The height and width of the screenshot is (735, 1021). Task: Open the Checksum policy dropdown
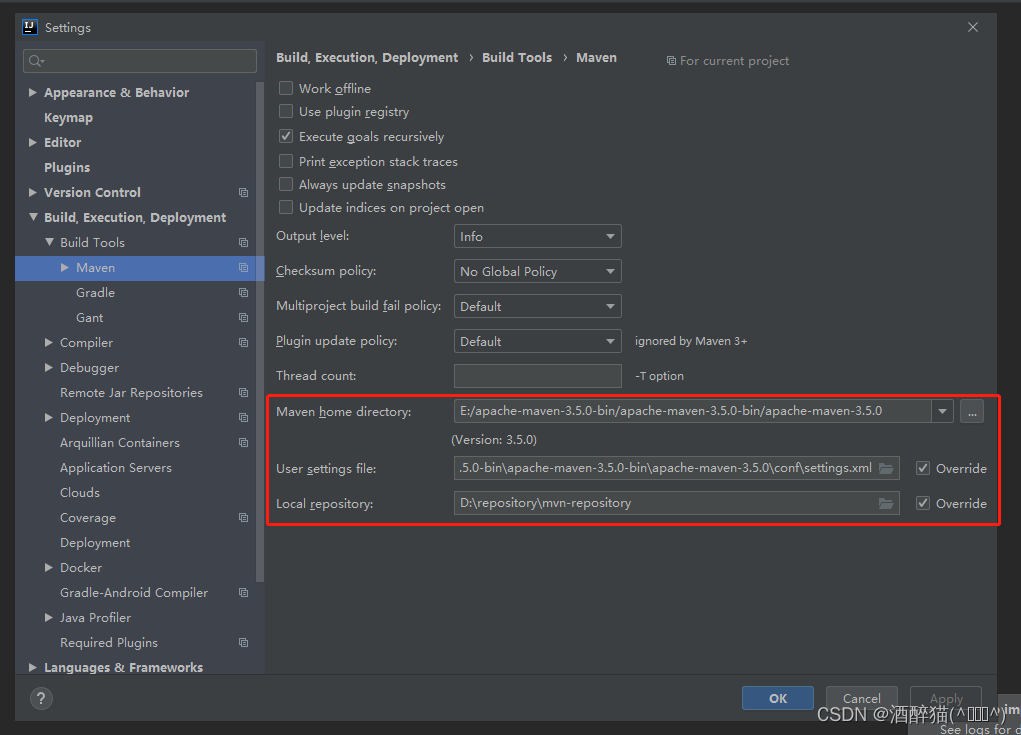coord(537,271)
